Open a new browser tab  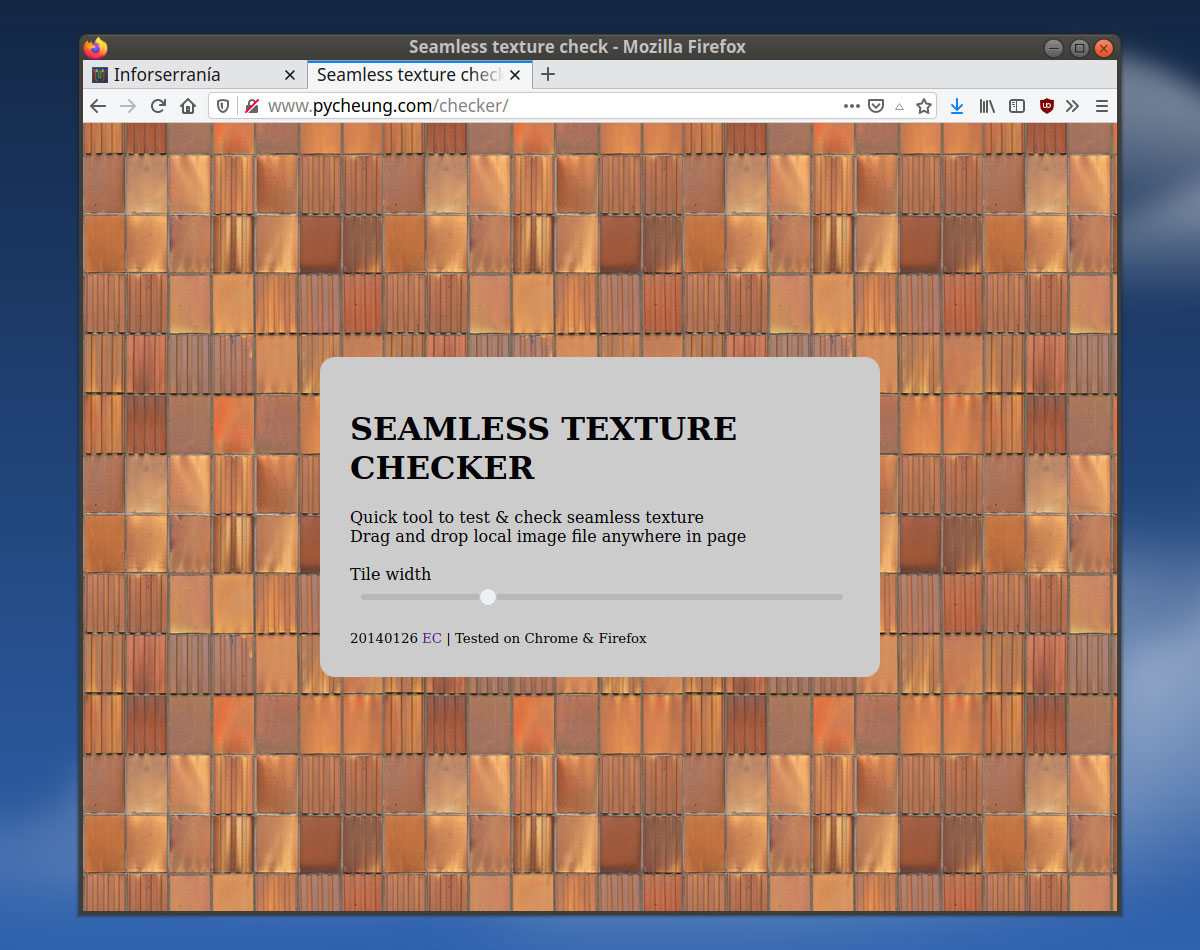547,74
